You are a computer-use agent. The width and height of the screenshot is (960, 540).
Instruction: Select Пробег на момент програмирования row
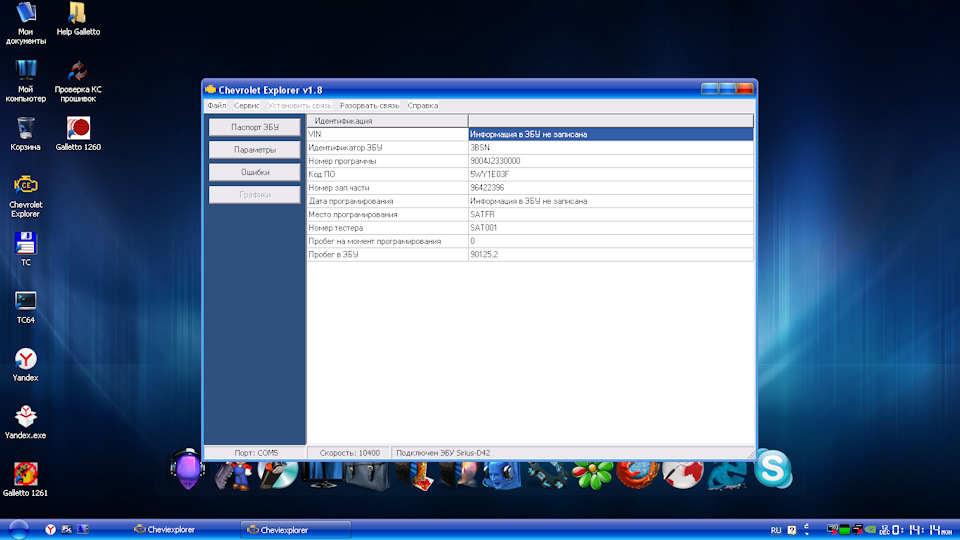point(530,241)
